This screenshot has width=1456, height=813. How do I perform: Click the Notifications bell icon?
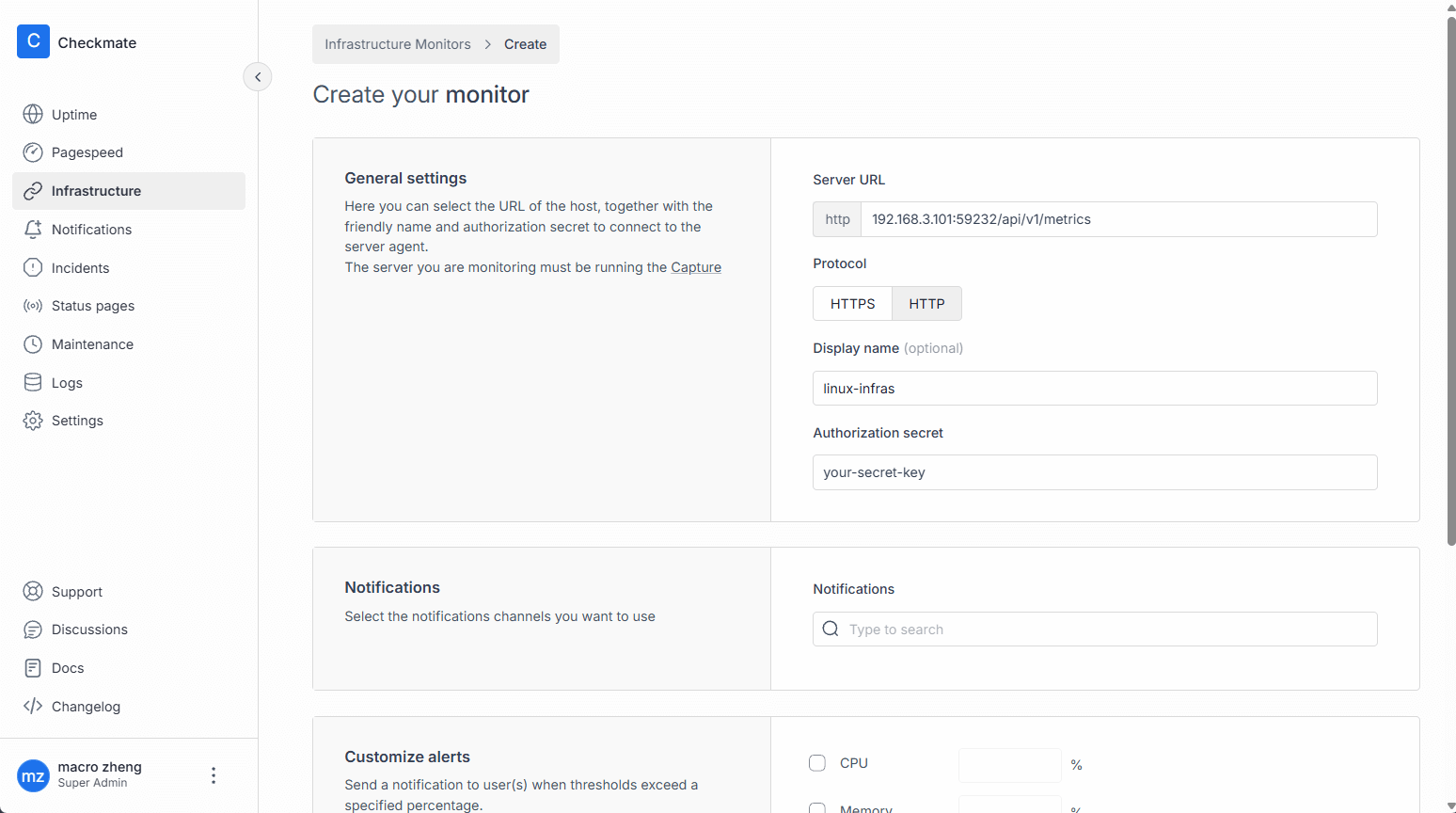pyautogui.click(x=33, y=229)
